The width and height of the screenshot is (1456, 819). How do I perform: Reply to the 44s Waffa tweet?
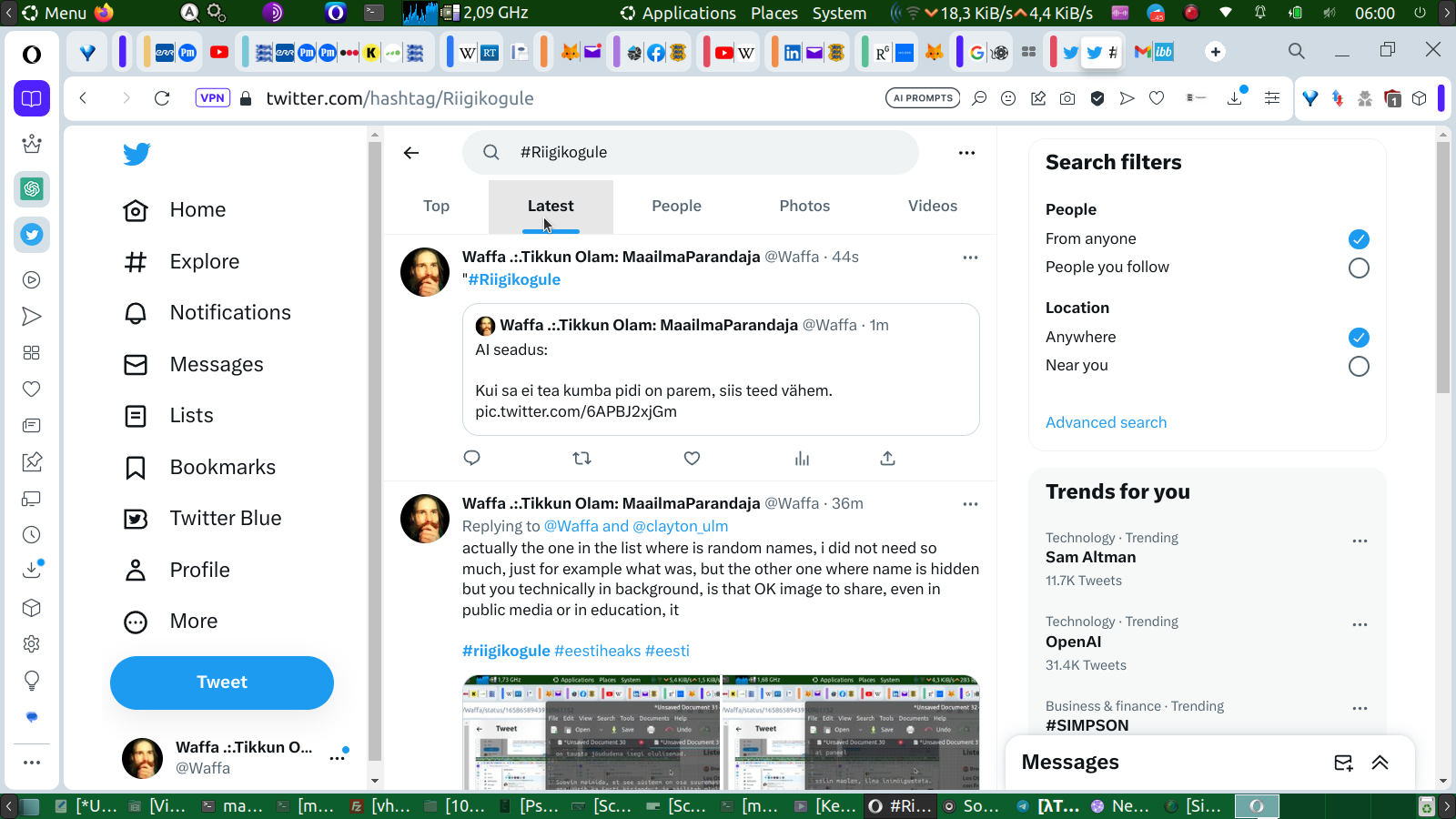471,458
